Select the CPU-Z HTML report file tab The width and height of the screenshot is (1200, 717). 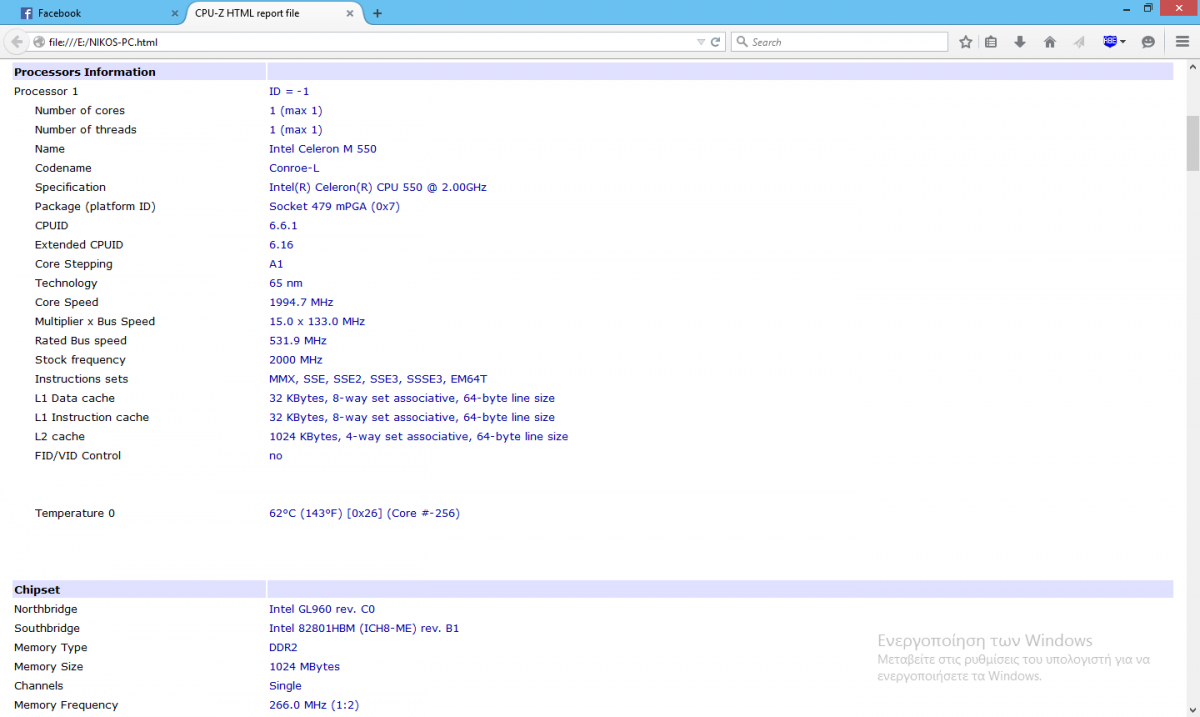tap(273, 13)
